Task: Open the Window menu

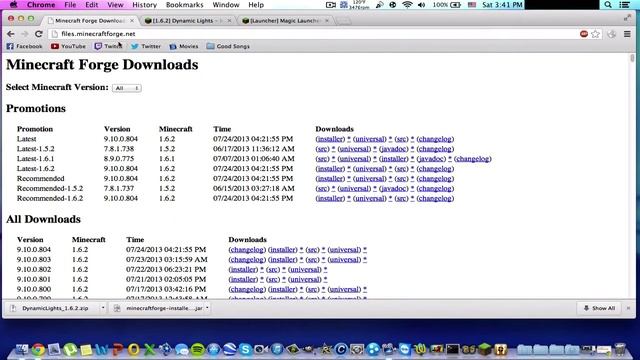Action: coord(226,4)
